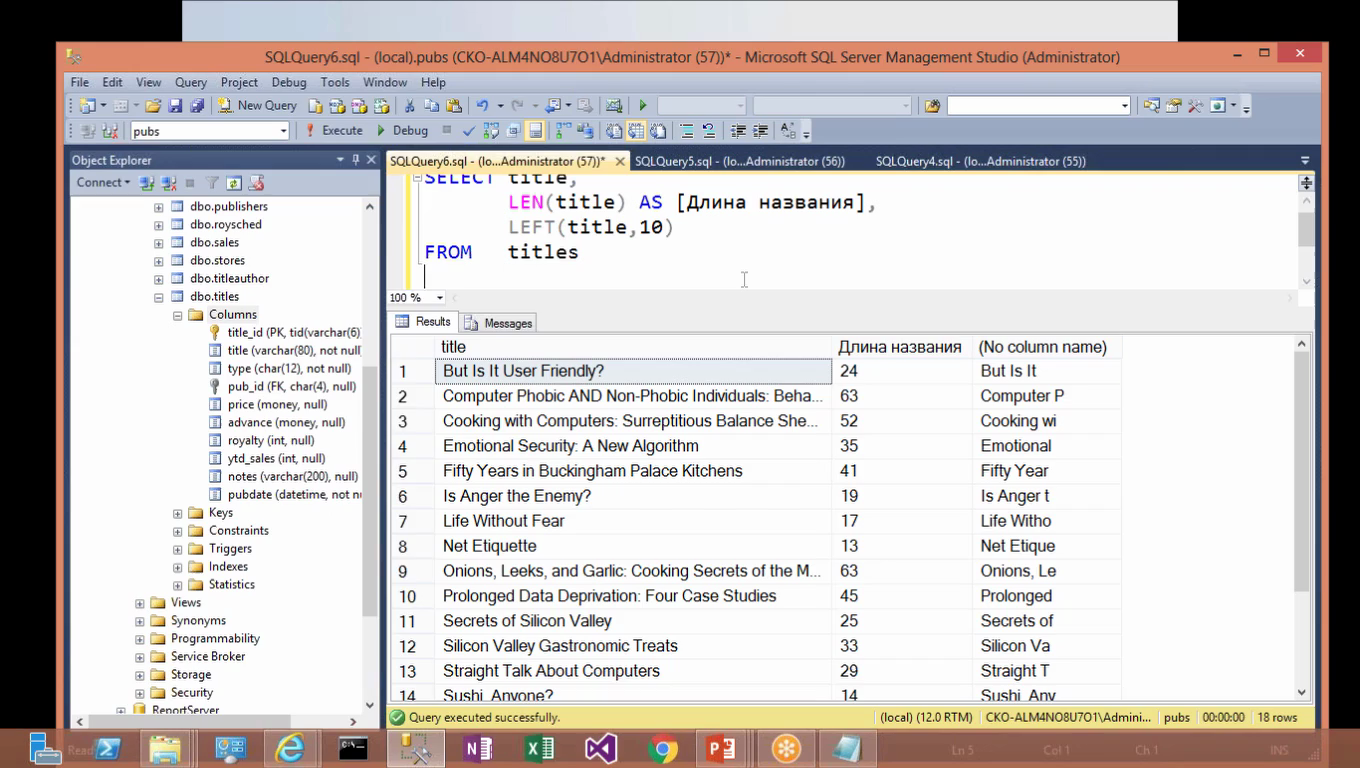Select the Security folder in the tree
The image size is (1360, 768).
coord(191,693)
